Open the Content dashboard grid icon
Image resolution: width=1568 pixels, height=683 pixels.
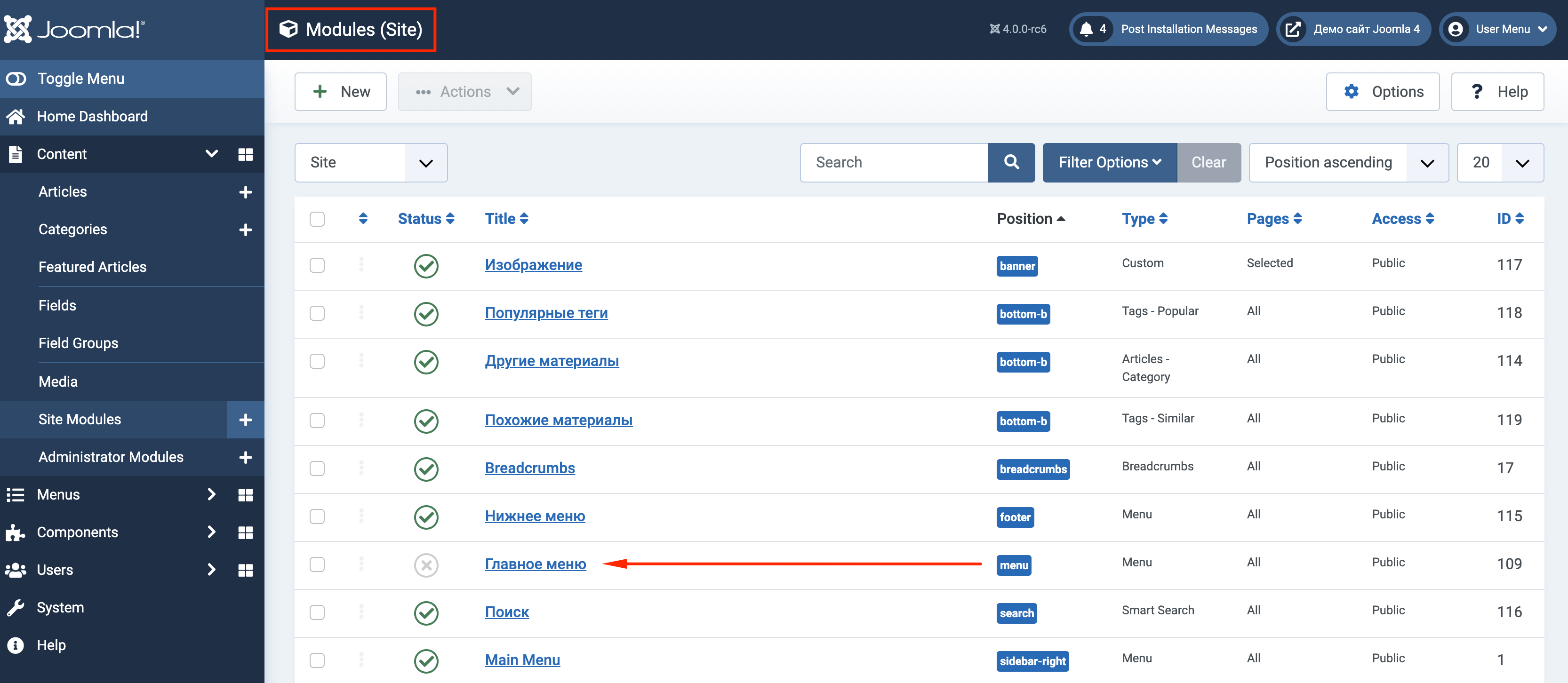245,154
